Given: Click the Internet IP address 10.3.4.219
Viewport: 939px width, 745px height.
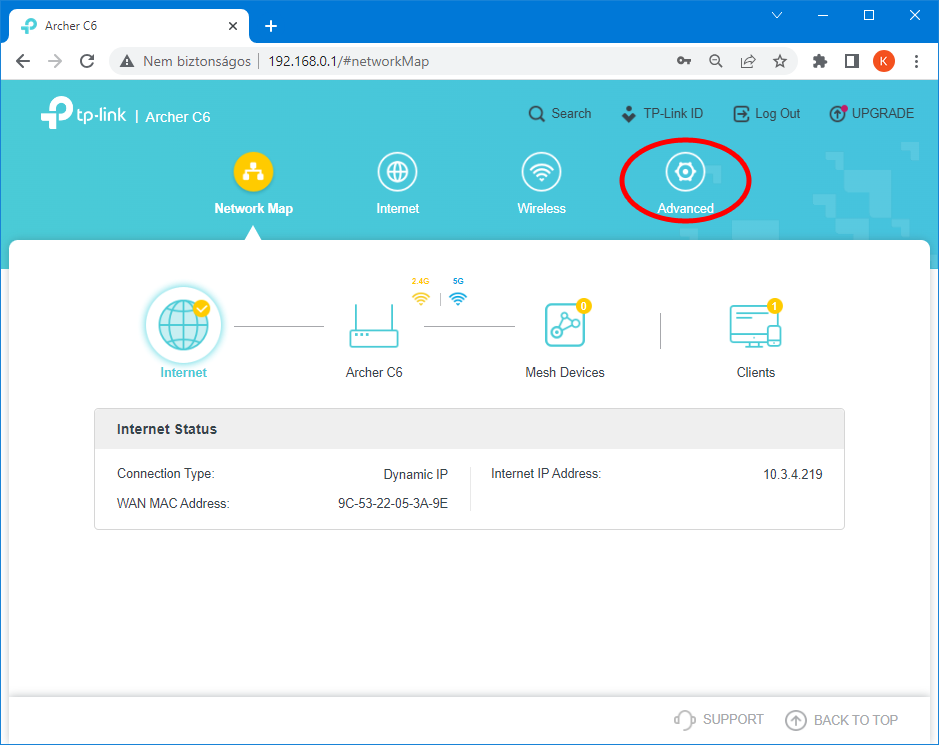Looking at the screenshot, I should (x=793, y=474).
